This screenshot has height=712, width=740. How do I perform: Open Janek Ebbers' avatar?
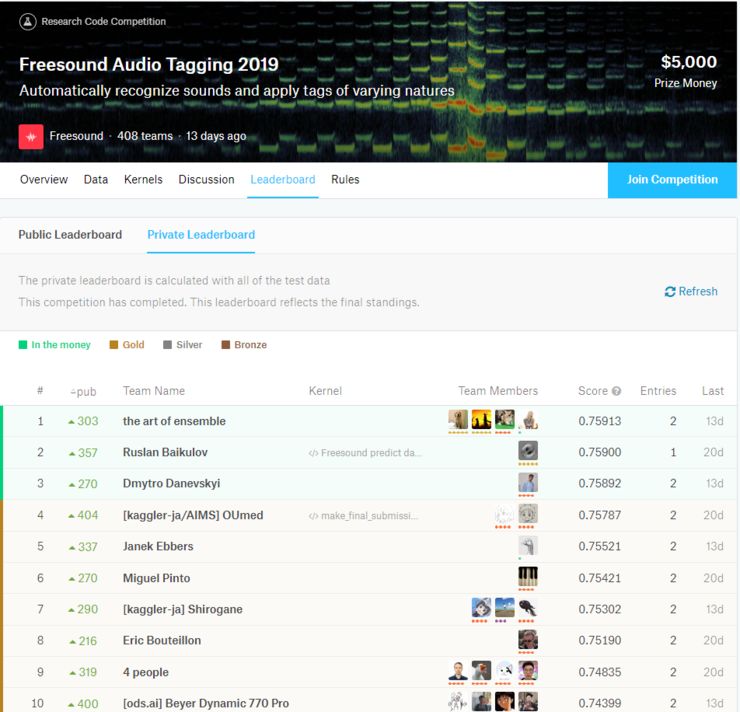click(528, 545)
